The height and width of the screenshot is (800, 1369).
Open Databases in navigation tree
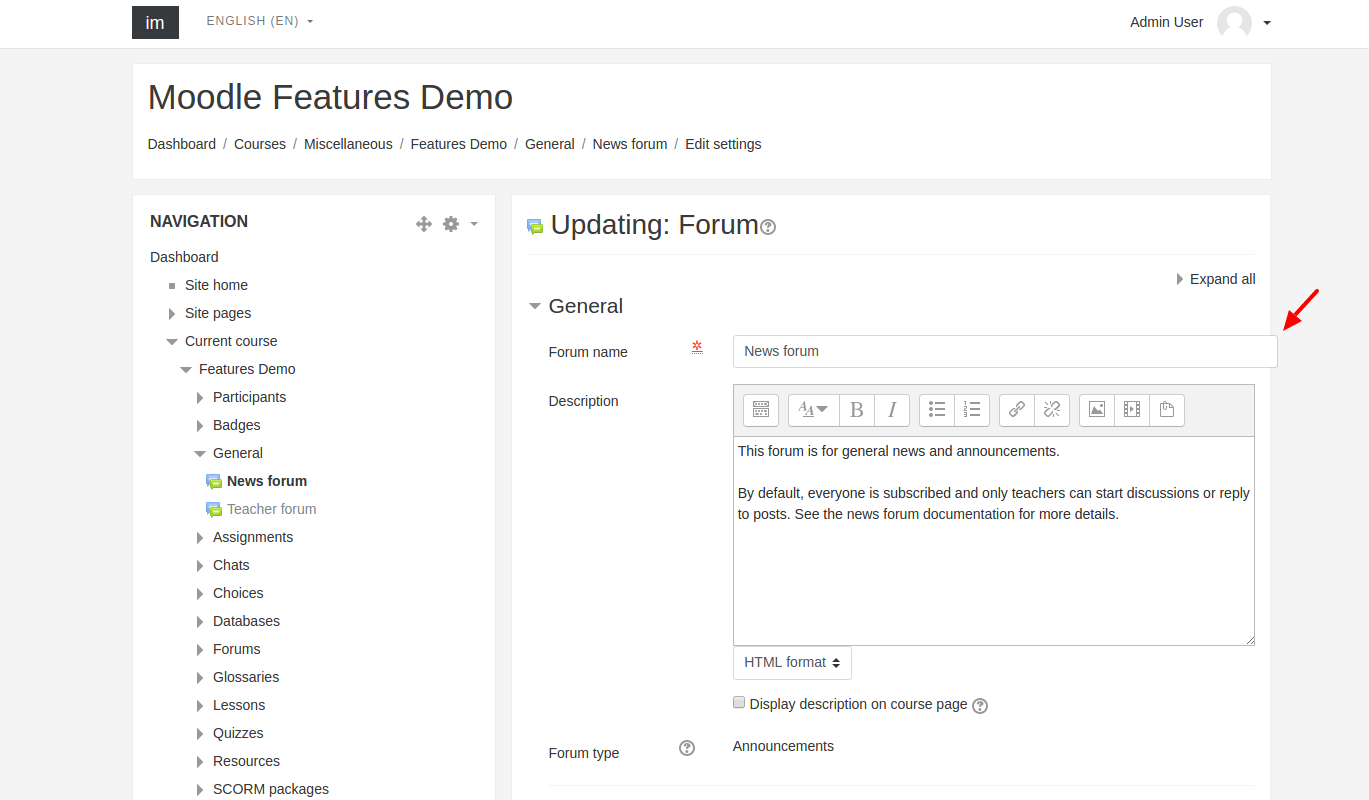[x=246, y=621]
